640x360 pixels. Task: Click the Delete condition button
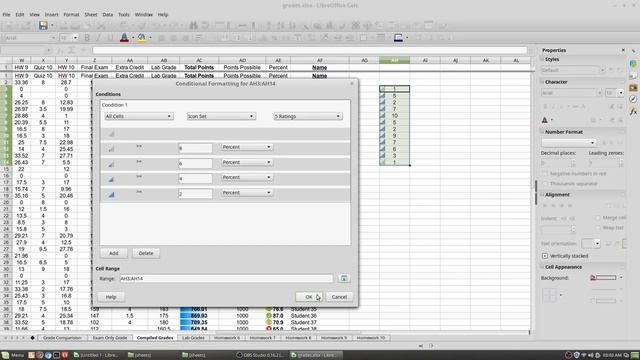[x=146, y=253]
